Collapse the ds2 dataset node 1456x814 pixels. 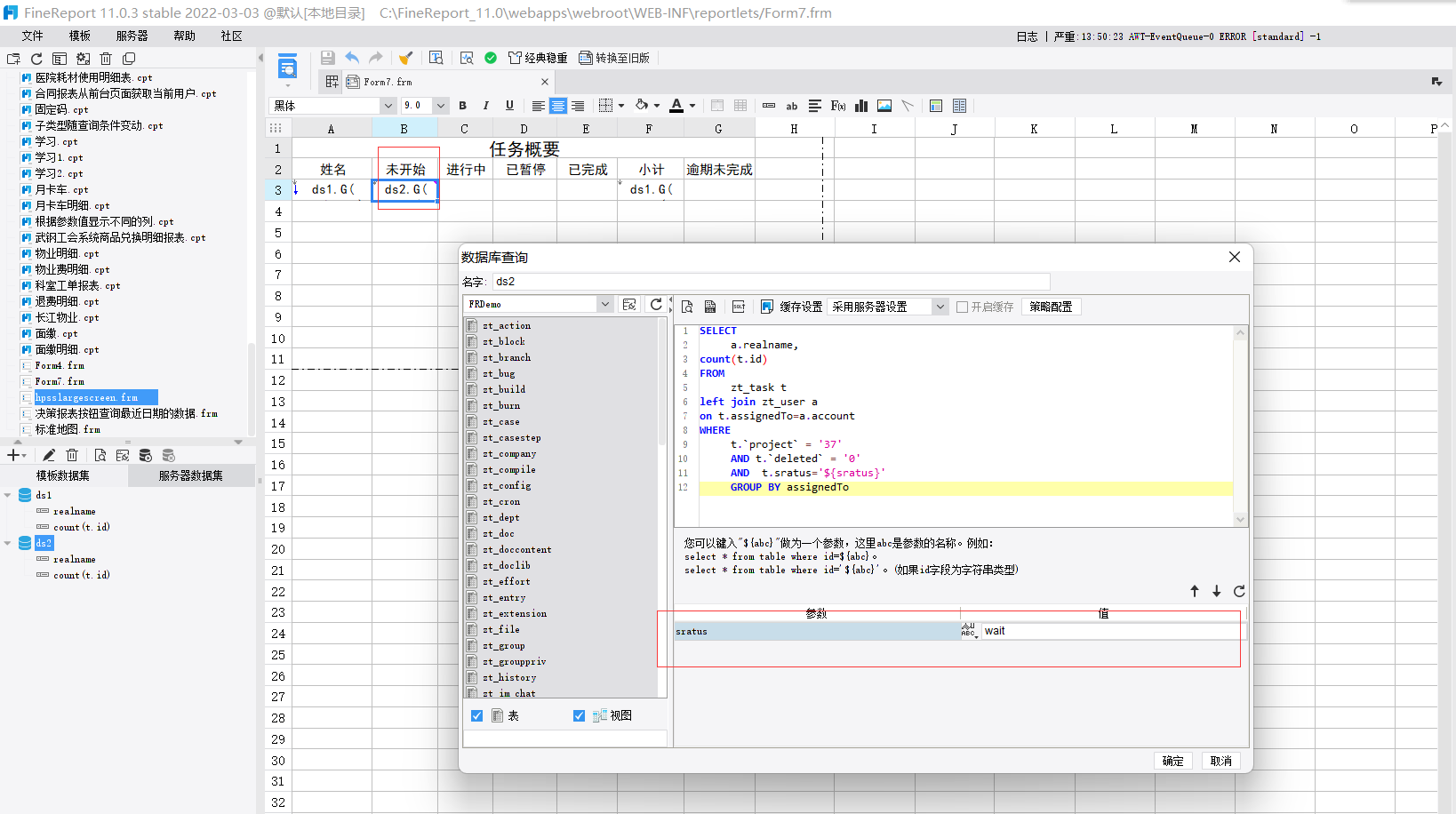(8, 543)
